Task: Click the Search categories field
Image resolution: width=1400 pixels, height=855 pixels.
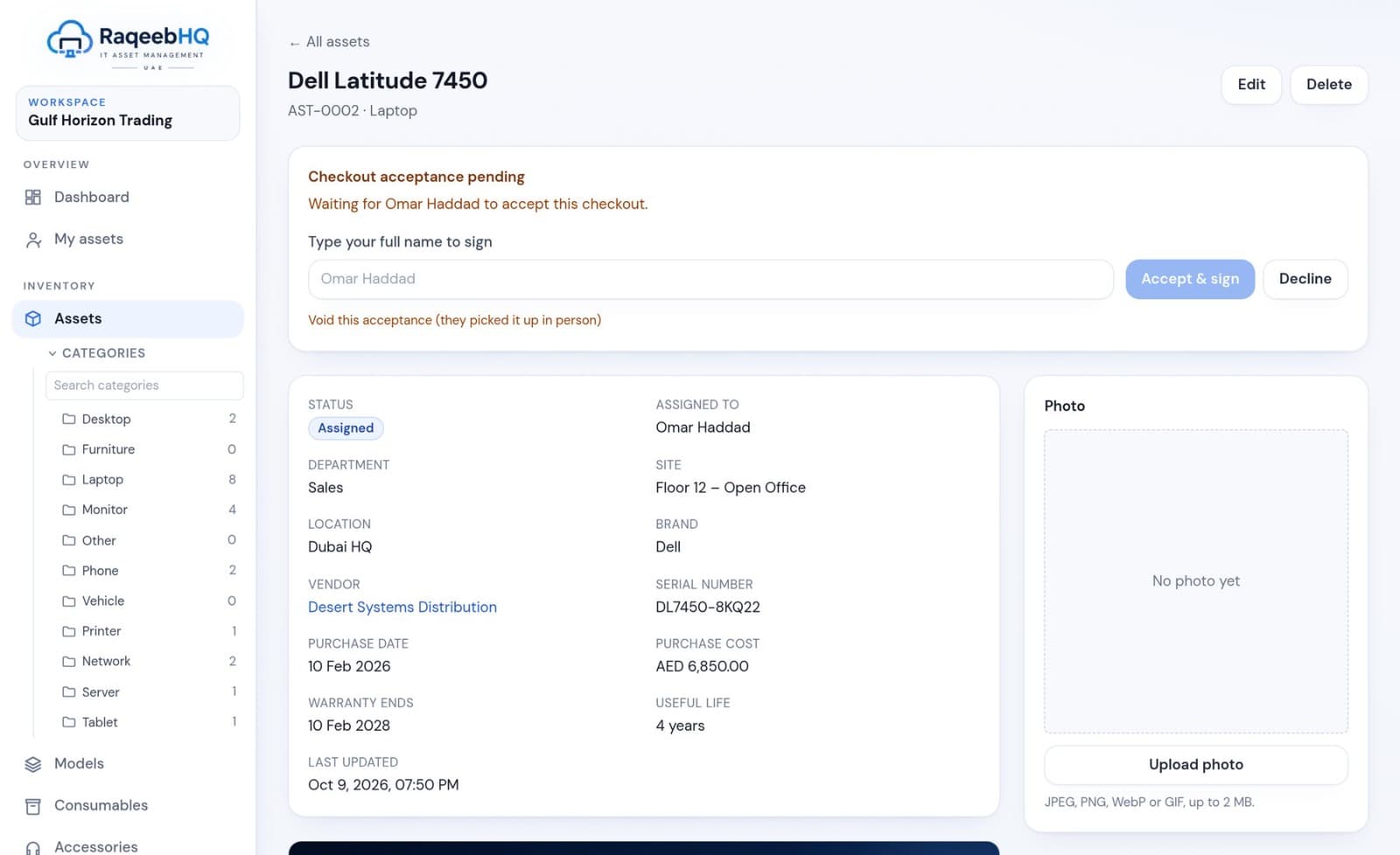Action: coord(144,386)
